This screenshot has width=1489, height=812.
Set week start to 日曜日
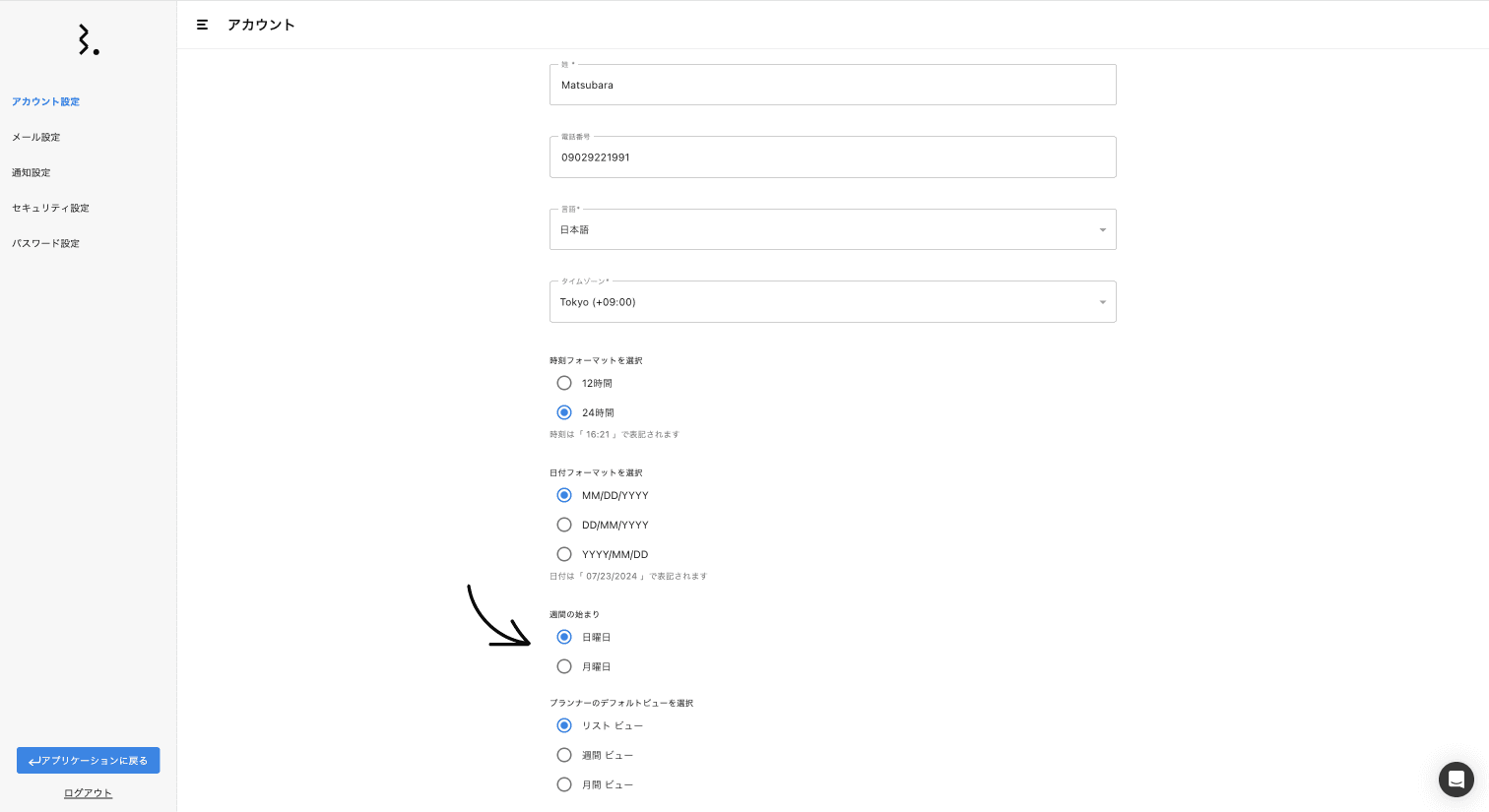coord(564,637)
